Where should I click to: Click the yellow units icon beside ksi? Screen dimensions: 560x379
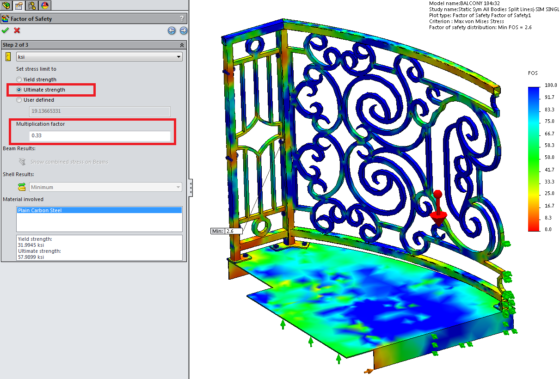[8, 57]
